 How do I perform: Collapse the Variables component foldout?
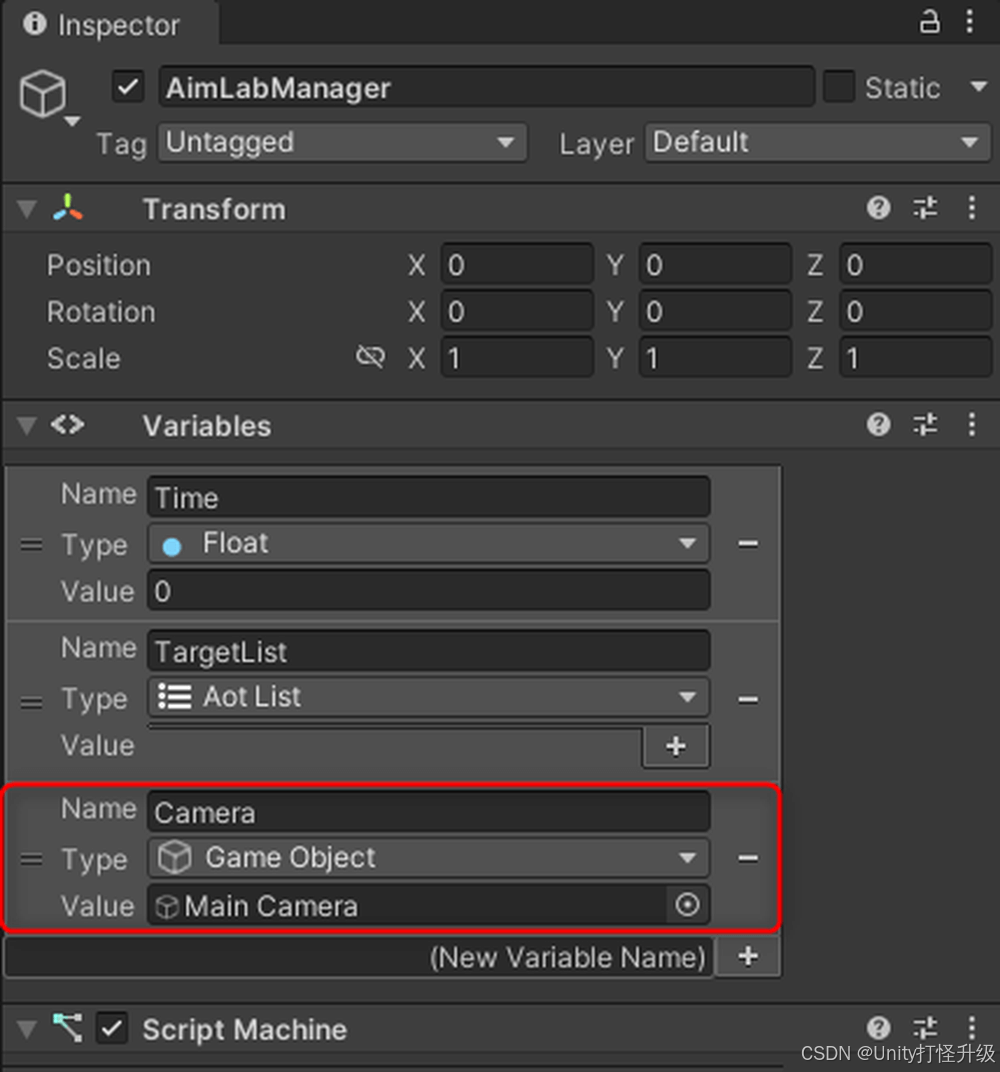[27, 426]
